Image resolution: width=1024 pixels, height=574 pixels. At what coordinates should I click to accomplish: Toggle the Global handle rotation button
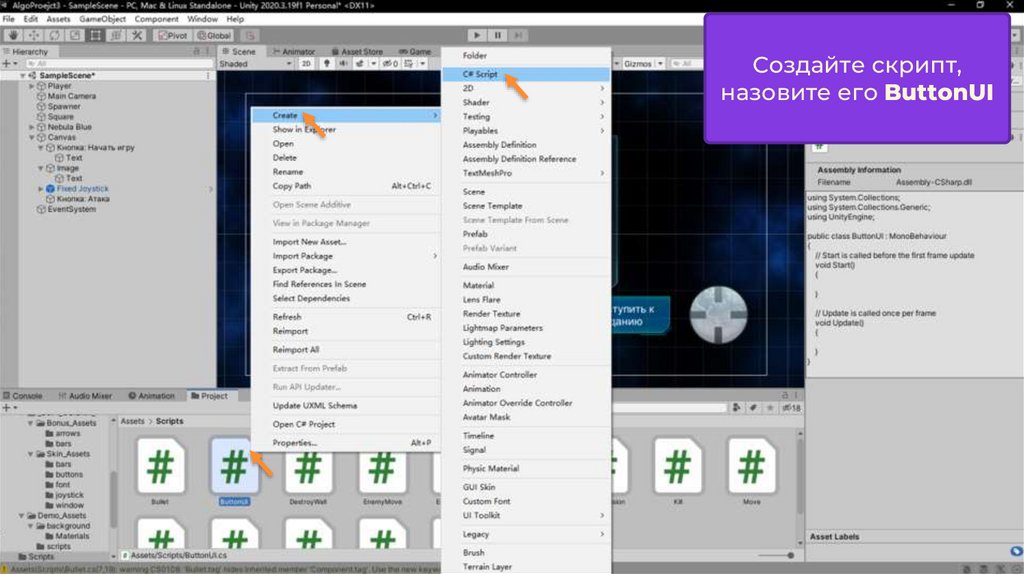click(214, 35)
